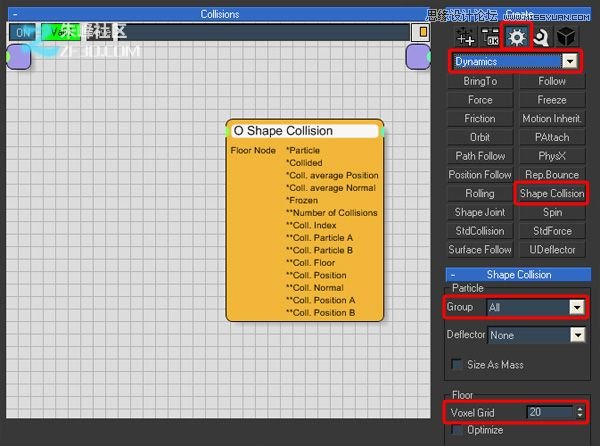Click the **Coll. Position A output

321,300
